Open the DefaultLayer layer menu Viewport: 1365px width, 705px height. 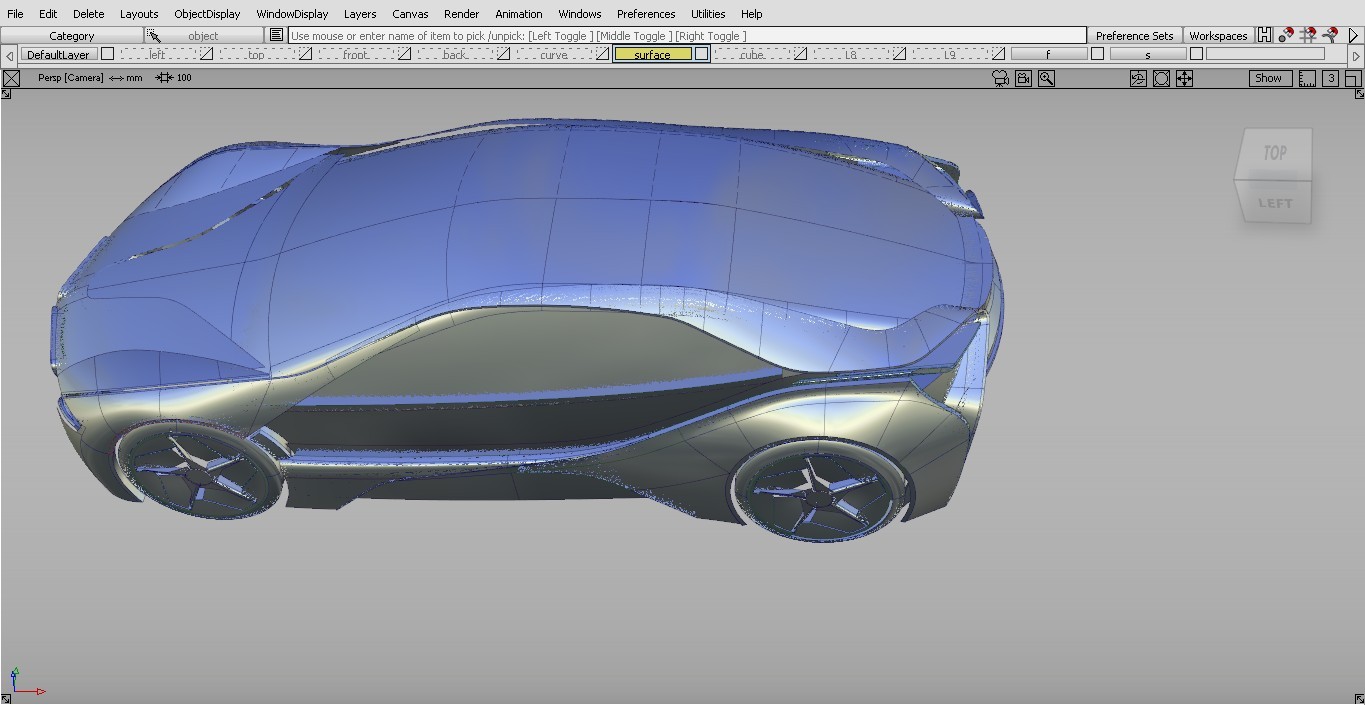point(59,54)
